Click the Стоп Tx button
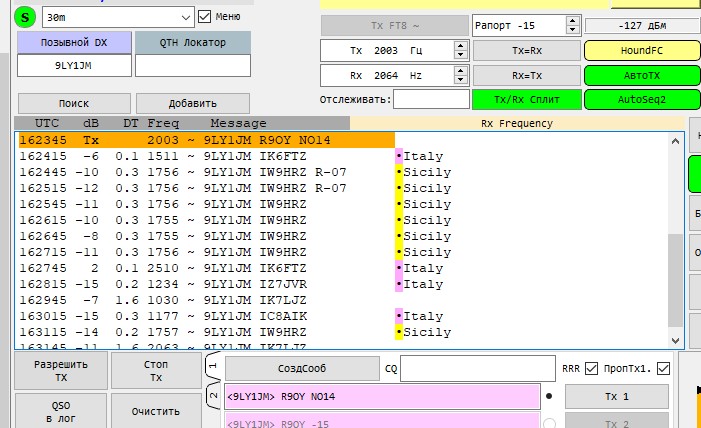 click(156, 371)
